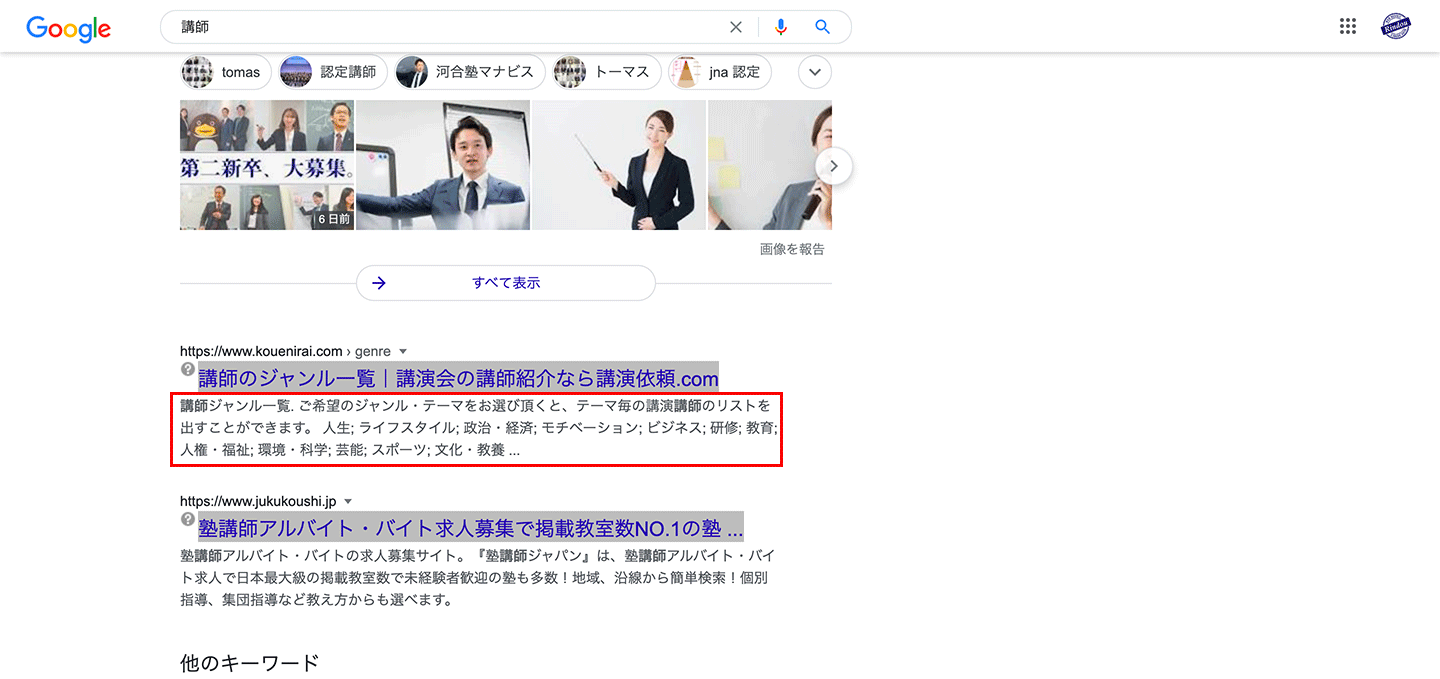Viewport: 1440px width, 679px height.
Task: Select the 河合塾マナビス filter chip
Action: point(470,72)
